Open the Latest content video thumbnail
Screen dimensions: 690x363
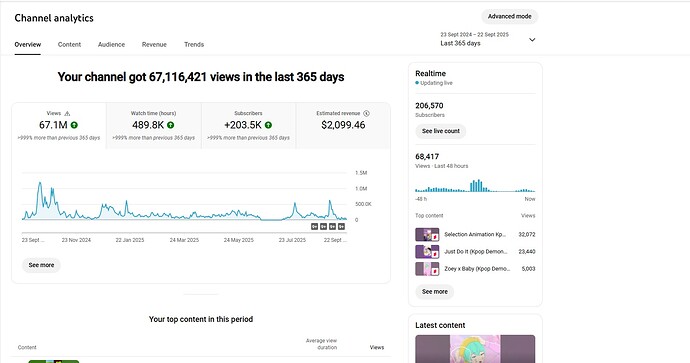[475, 349]
